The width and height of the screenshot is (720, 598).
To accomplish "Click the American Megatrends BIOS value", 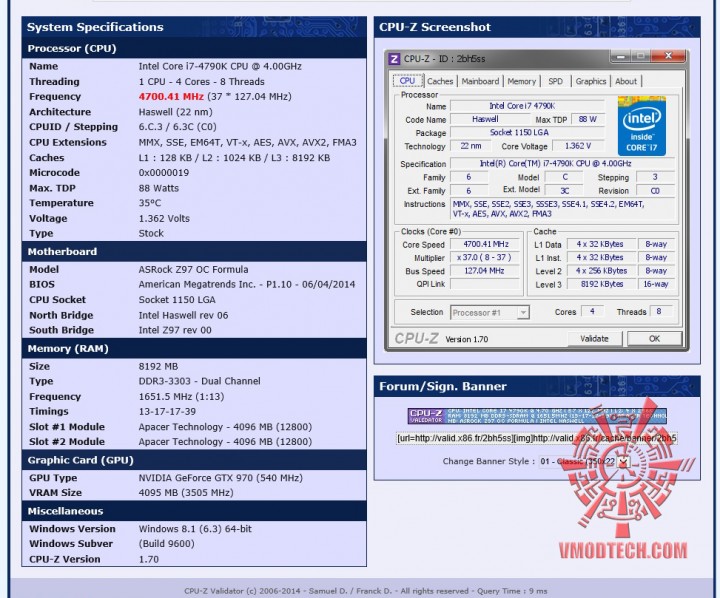I will click(247, 284).
